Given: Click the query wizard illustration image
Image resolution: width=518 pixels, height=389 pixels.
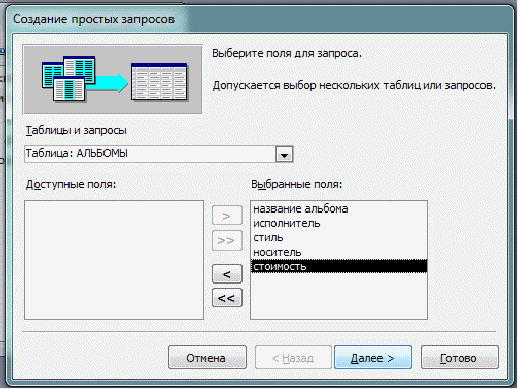Looking at the screenshot, I should click(x=112, y=79).
